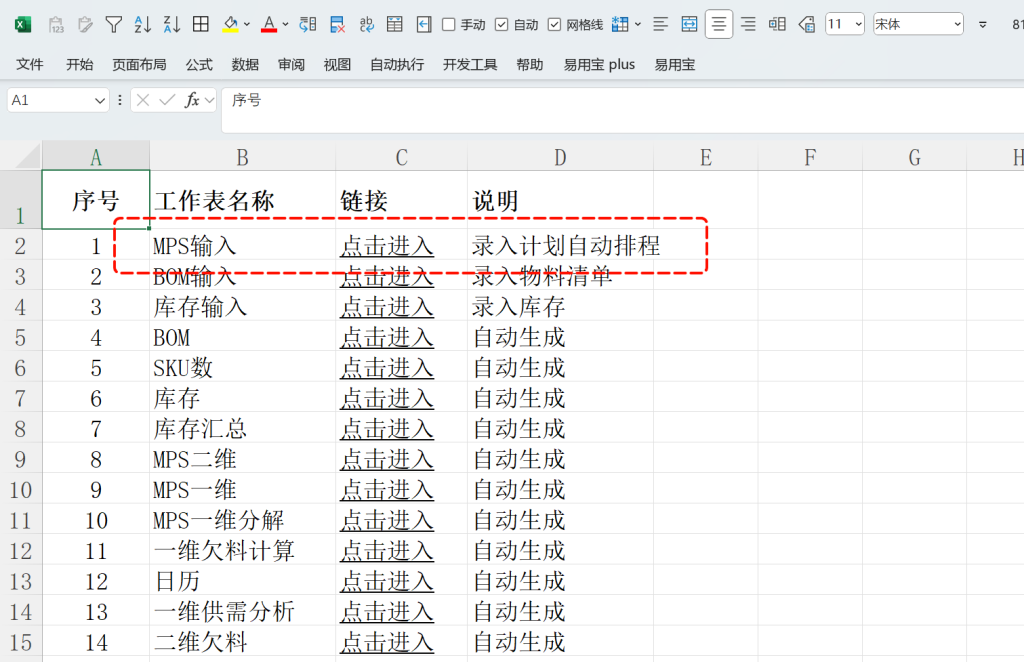Open the 帮助 Help tab

530,65
